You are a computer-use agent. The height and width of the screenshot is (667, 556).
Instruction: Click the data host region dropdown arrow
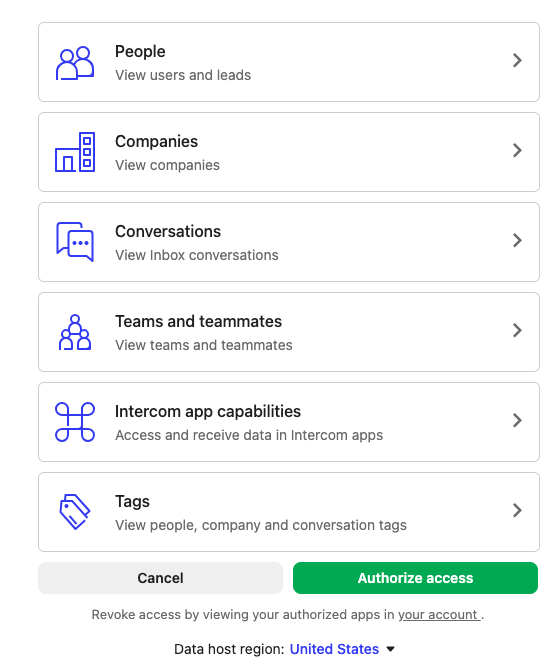click(391, 650)
